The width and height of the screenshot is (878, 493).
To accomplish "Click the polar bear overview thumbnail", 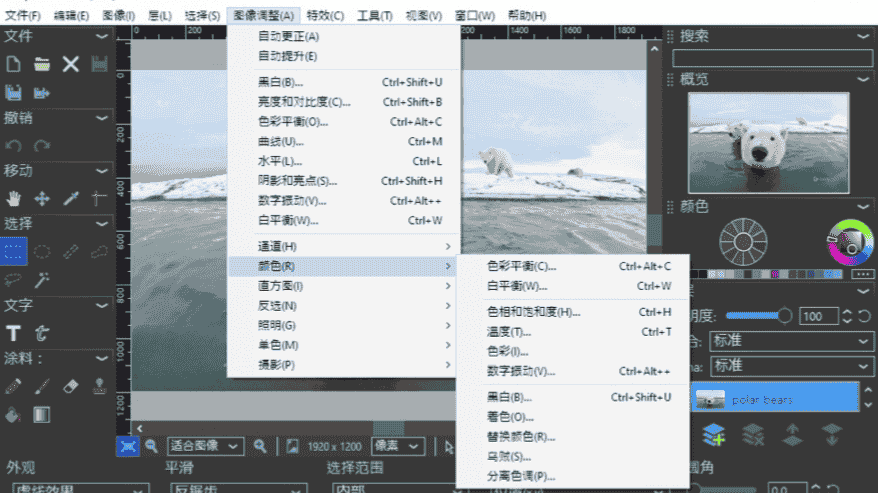I will click(x=768, y=143).
